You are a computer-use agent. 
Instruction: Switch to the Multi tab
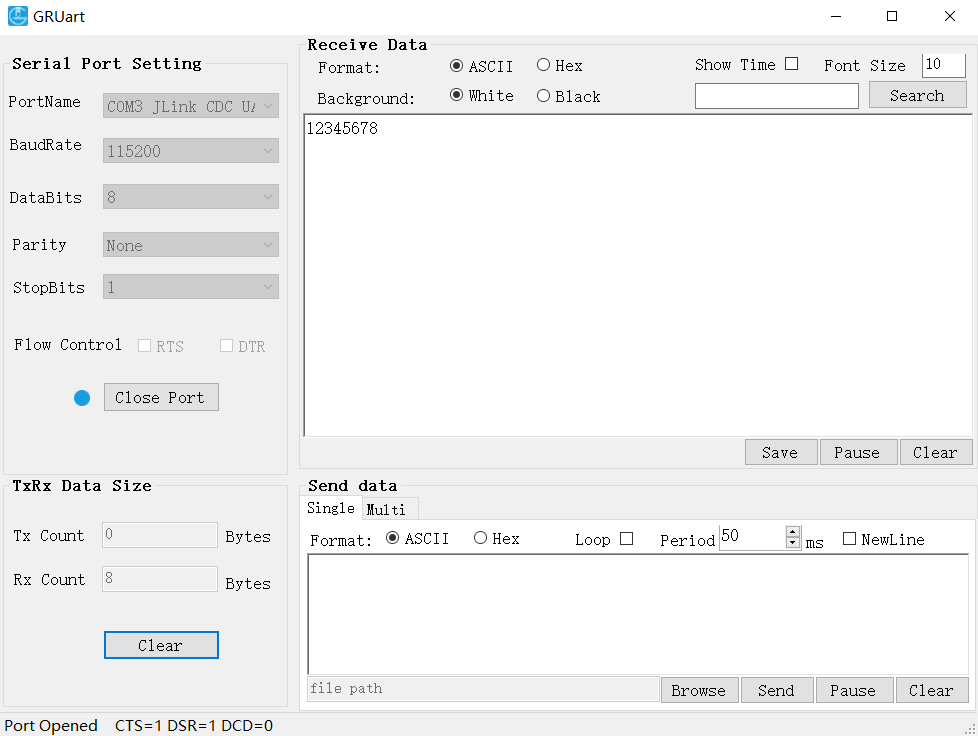(x=386, y=509)
